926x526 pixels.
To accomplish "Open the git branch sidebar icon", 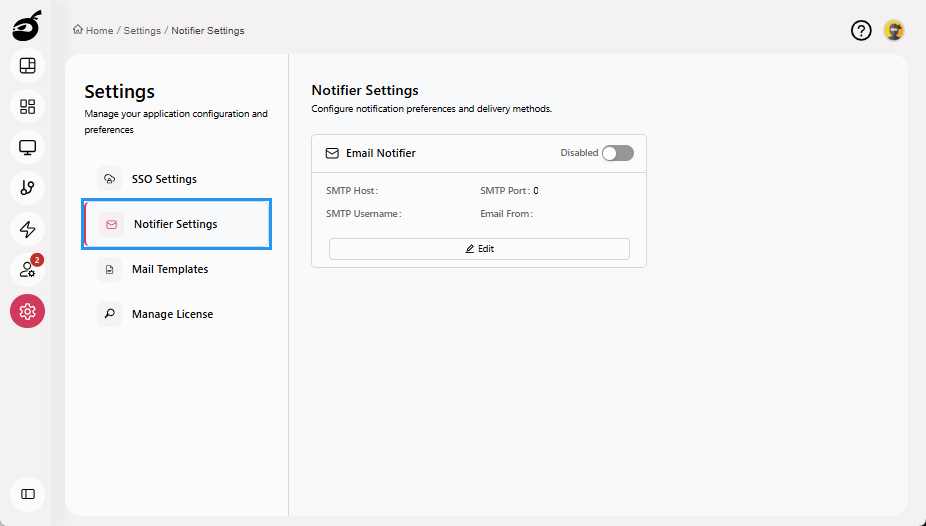I will (27, 188).
